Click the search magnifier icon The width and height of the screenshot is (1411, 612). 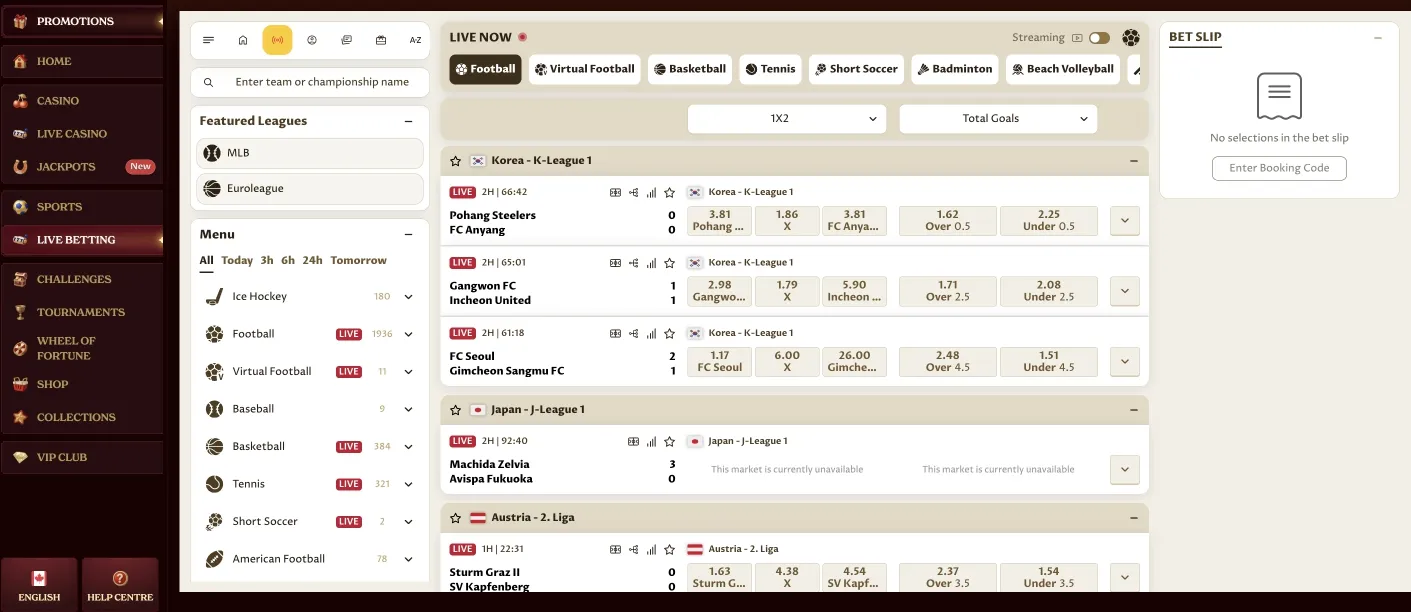208,82
